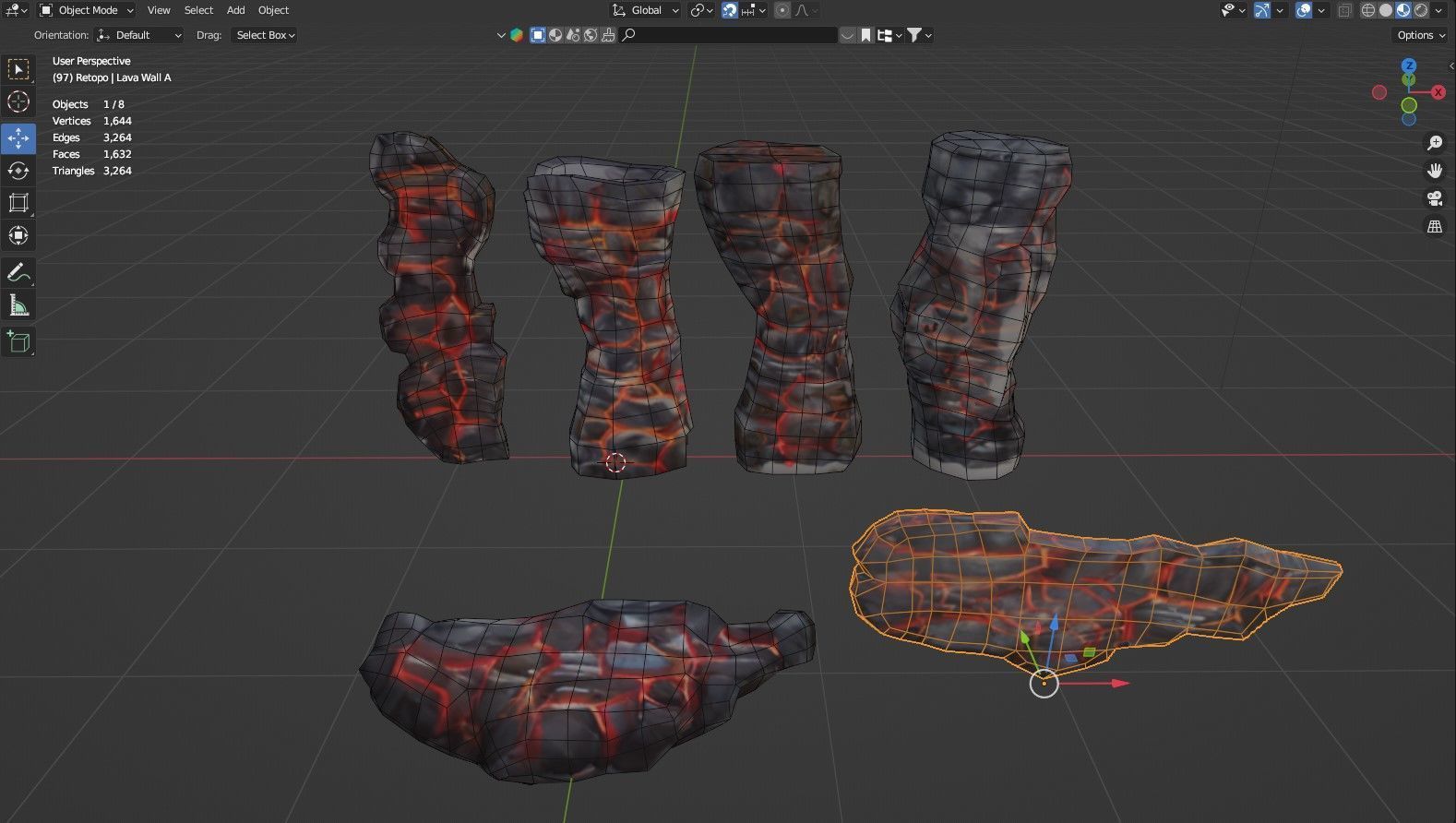The height and width of the screenshot is (823, 1456).
Task: Open the View menu
Action: 159,10
